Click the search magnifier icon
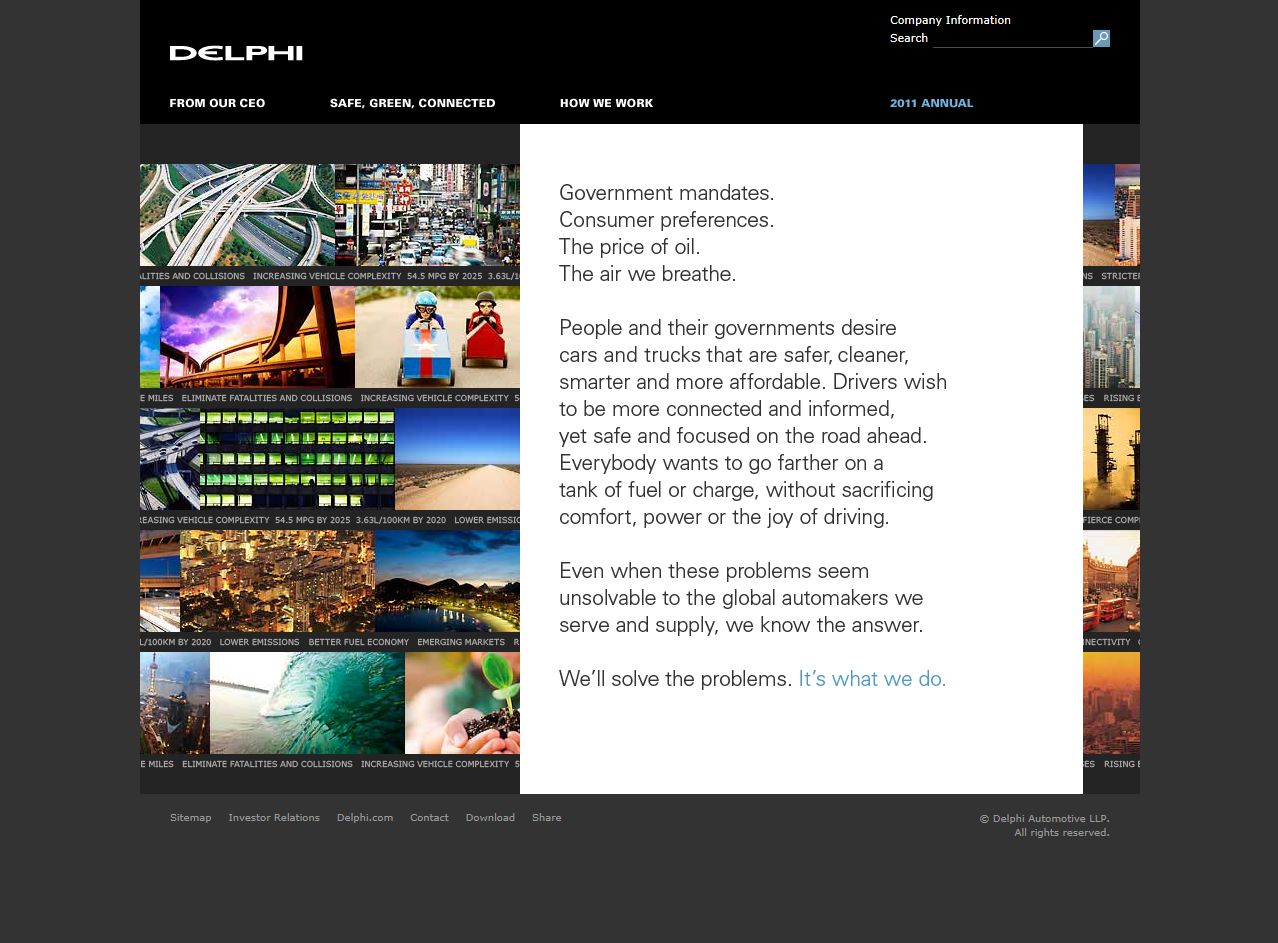This screenshot has width=1278, height=943. coord(1101,39)
